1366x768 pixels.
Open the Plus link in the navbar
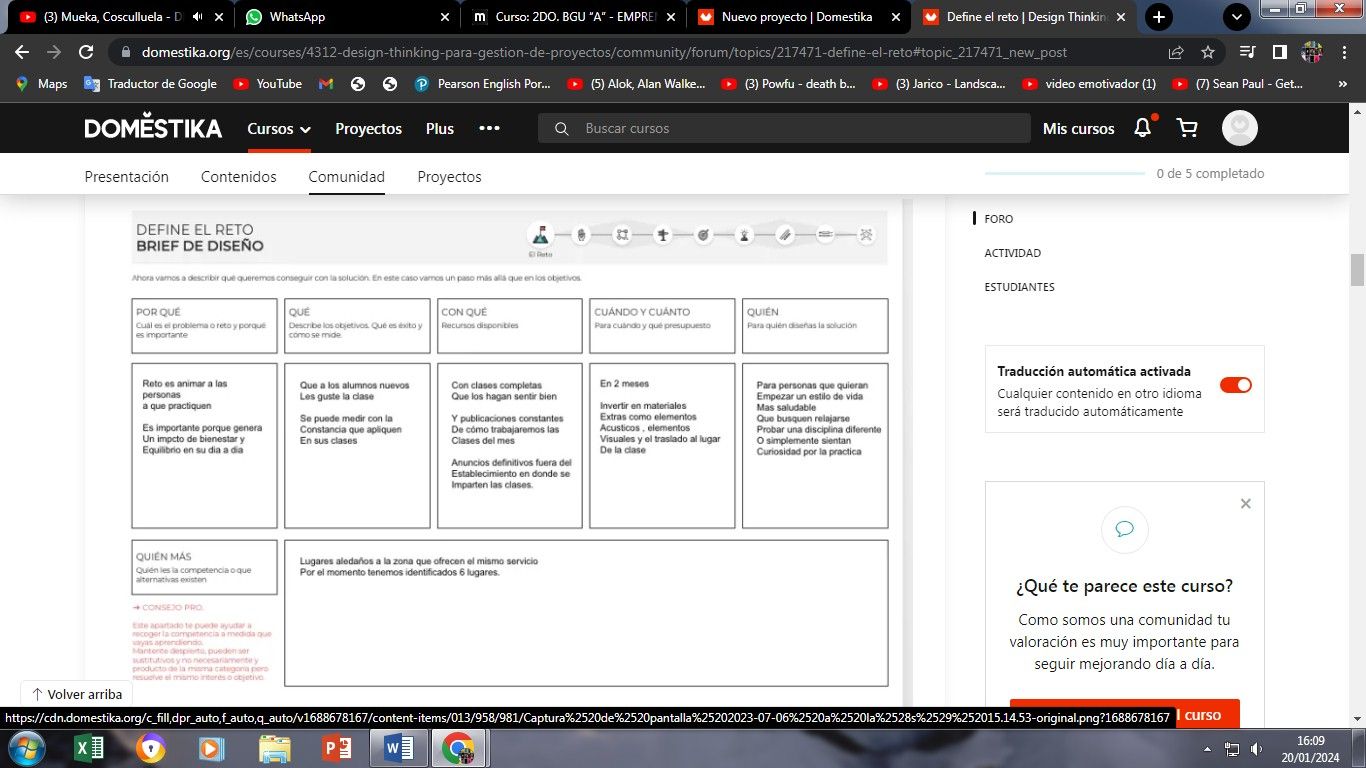point(440,128)
